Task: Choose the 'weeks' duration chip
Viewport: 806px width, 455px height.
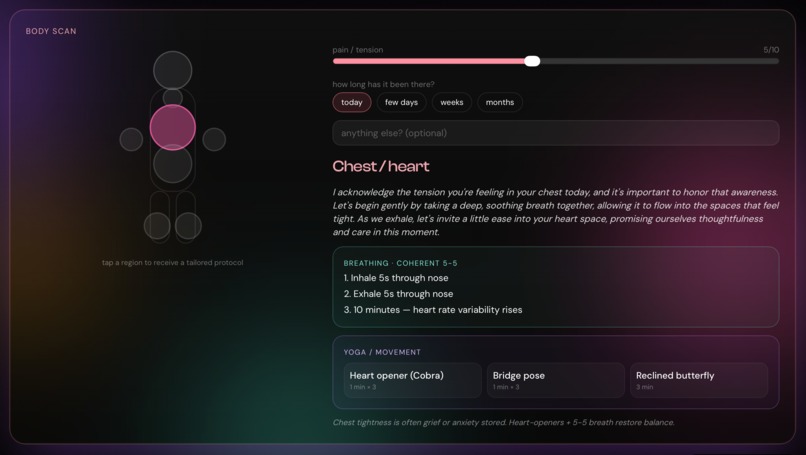Action: 452,102
